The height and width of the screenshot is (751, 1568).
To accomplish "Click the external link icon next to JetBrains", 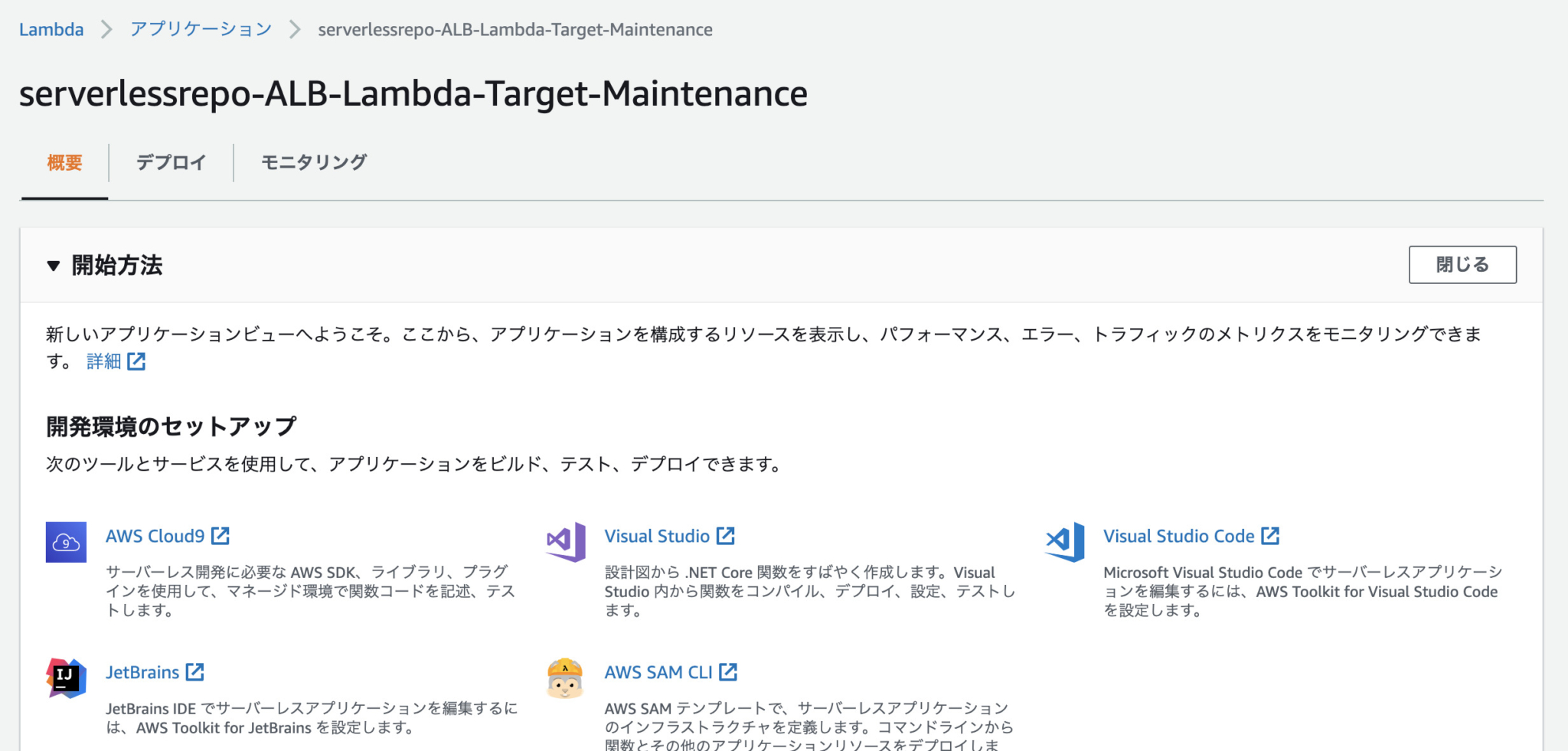I will pos(196,671).
